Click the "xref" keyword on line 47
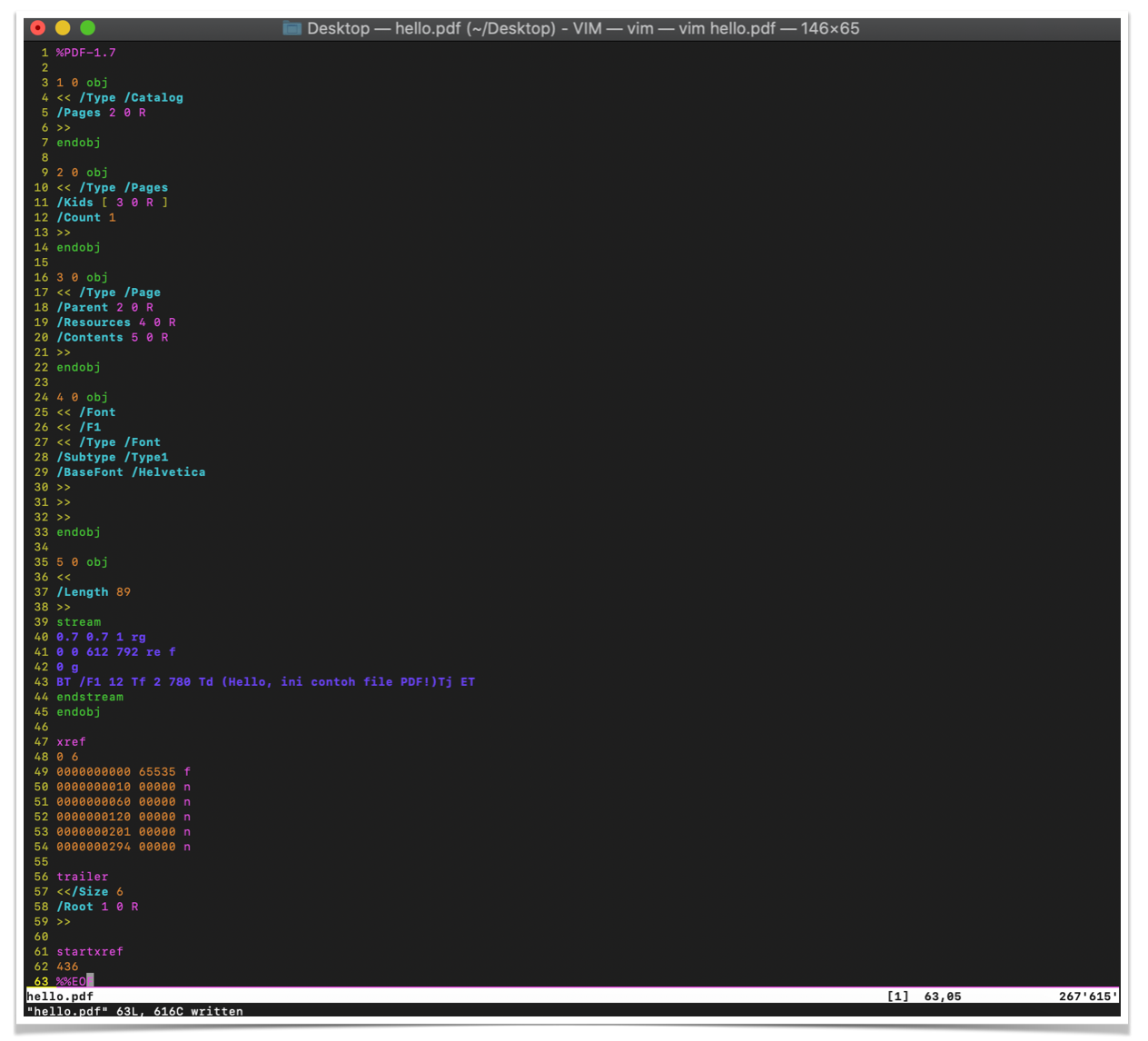The image size is (1148, 1041). point(71,742)
